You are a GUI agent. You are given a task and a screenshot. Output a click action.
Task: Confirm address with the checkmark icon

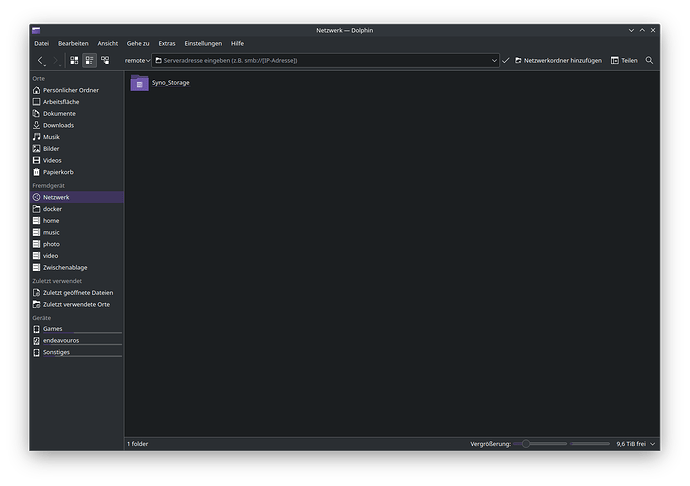point(506,60)
